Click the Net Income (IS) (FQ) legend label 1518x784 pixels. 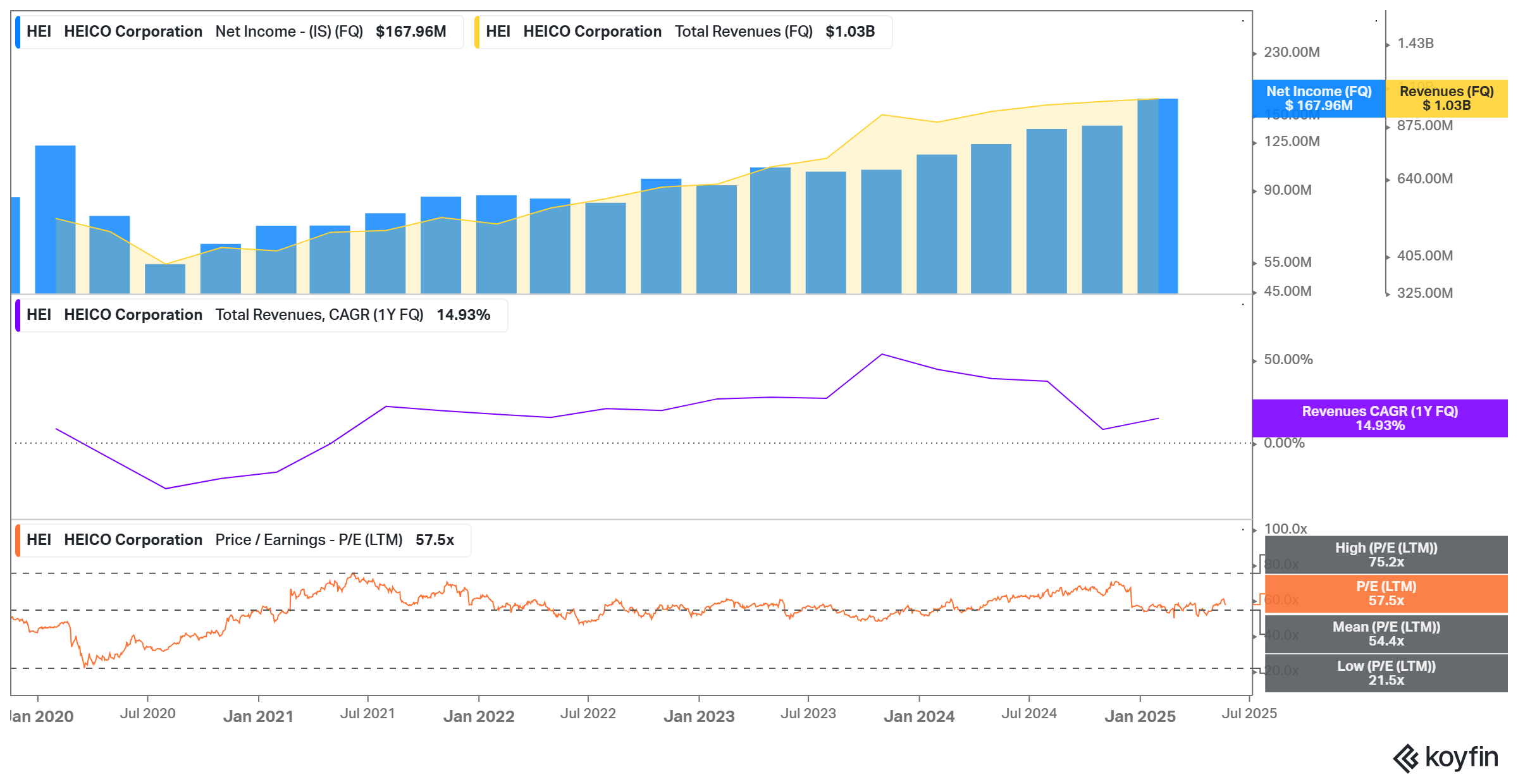pyautogui.click(x=239, y=32)
